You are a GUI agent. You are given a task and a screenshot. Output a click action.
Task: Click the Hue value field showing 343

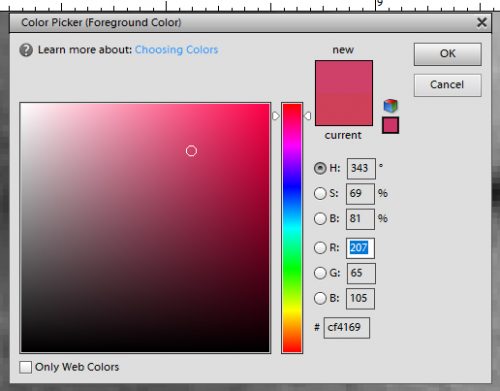click(x=361, y=169)
